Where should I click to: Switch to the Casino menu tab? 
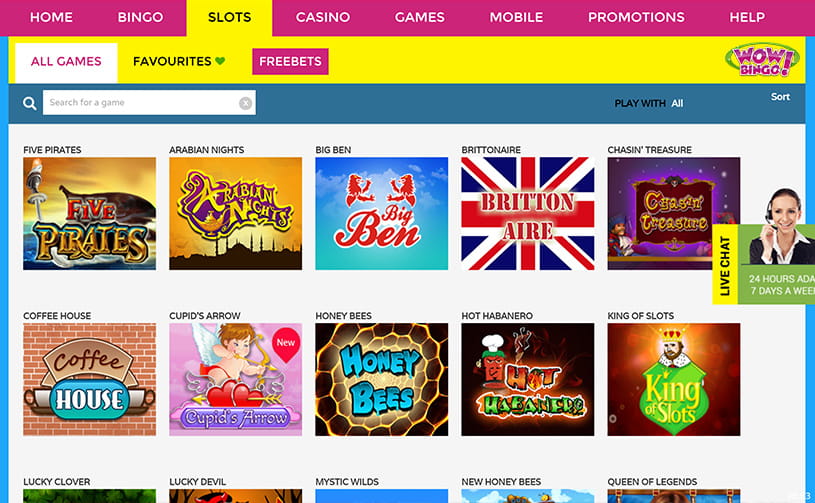click(323, 17)
